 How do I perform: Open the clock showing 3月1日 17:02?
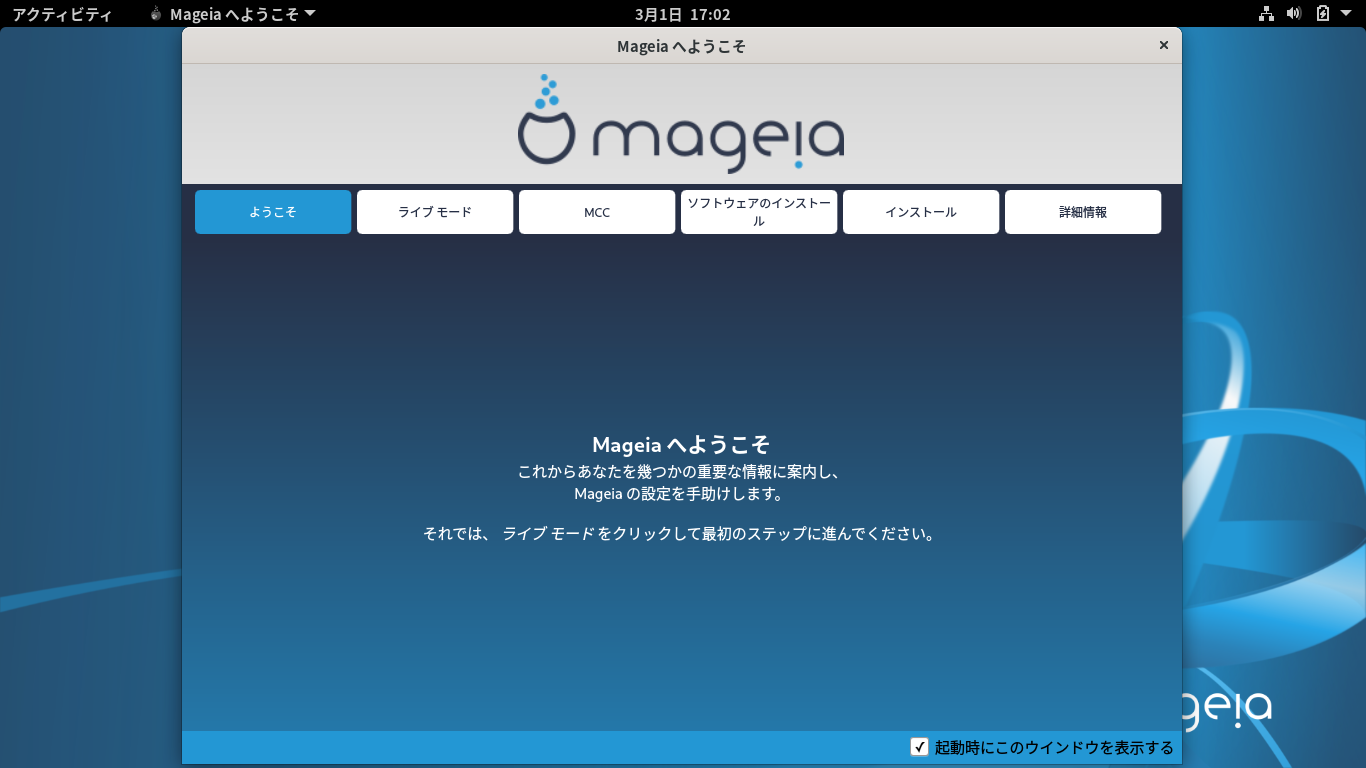(x=683, y=14)
